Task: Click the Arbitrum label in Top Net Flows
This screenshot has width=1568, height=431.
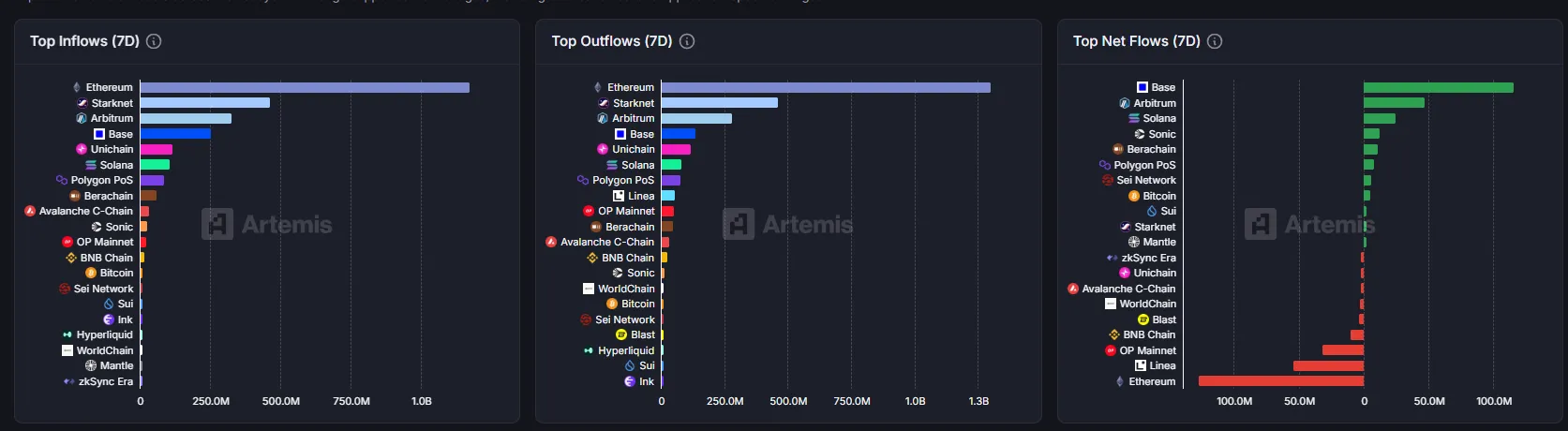Action: click(1154, 103)
